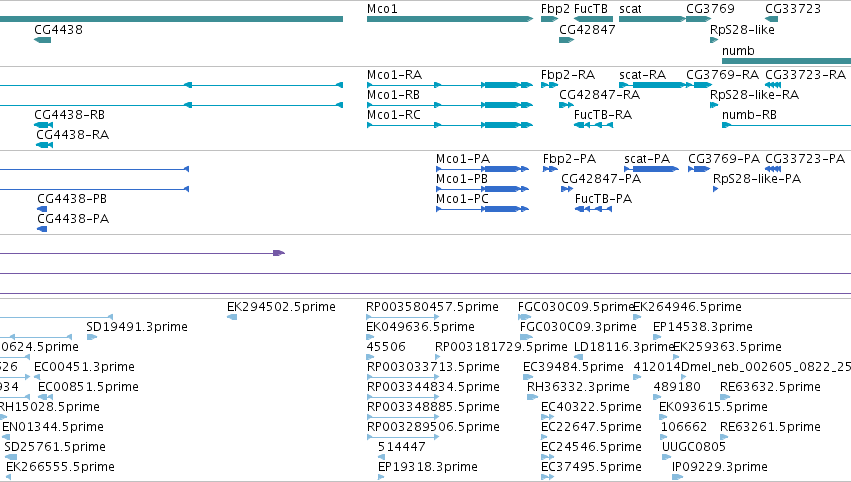
Task: Click protein scat-PA
Action: [647, 159]
